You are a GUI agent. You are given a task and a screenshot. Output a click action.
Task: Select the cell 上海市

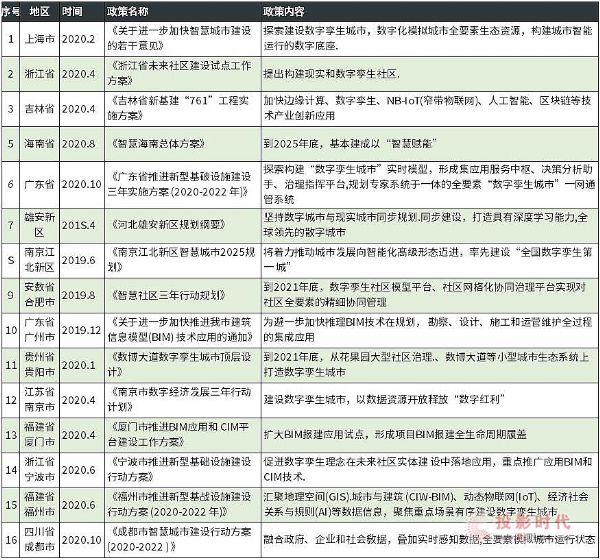click(39, 39)
